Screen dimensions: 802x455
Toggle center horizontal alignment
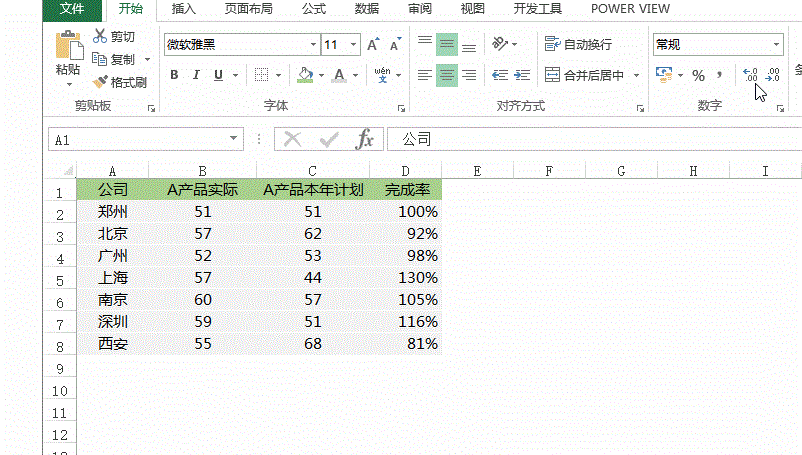(446, 75)
